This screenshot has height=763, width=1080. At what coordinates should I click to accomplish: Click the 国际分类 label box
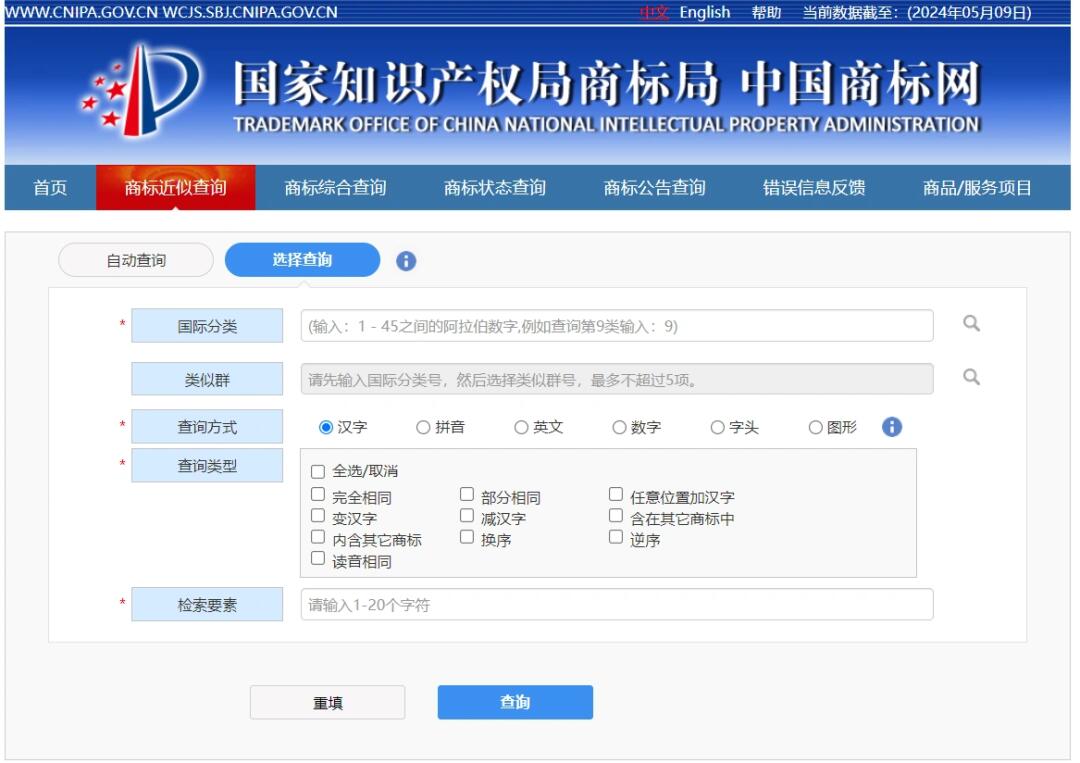[x=207, y=326]
